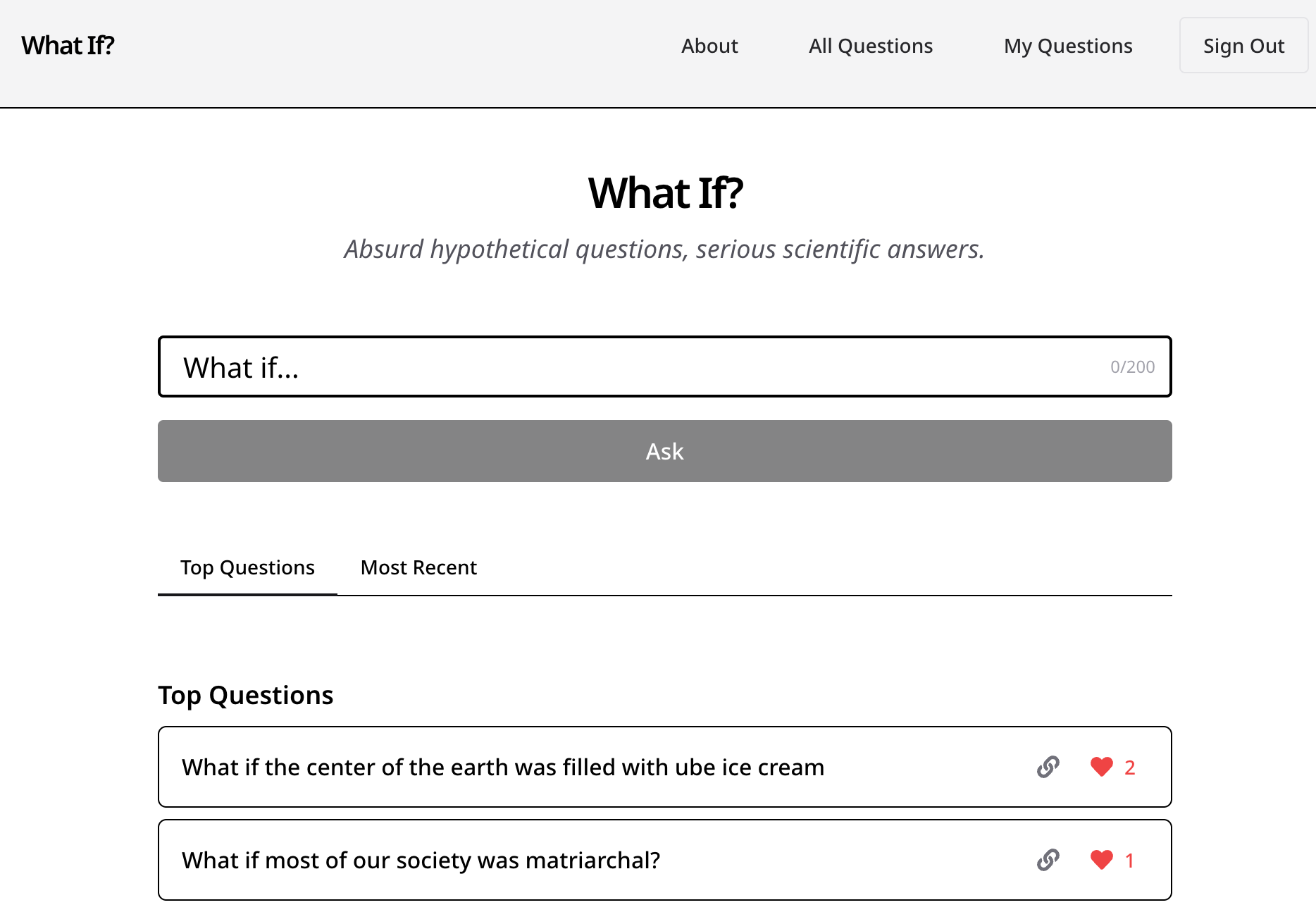
Task: Focus the "What if..." question input
Action: pyautogui.click(x=634, y=367)
